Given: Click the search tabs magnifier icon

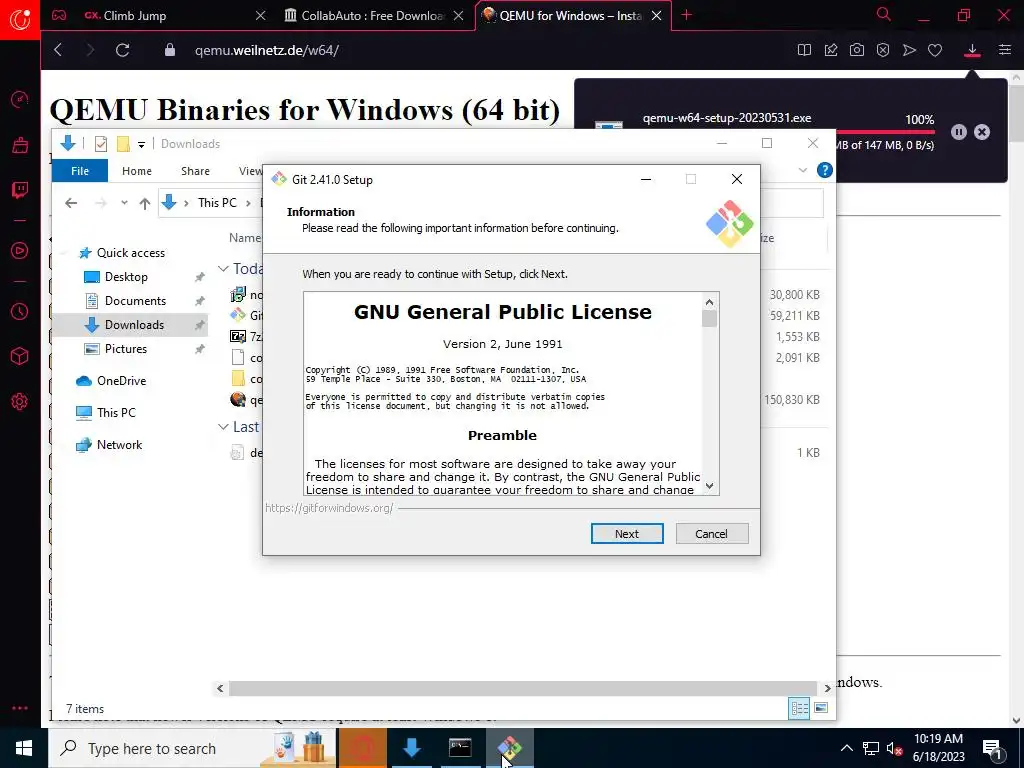Looking at the screenshot, I should click(x=884, y=14).
